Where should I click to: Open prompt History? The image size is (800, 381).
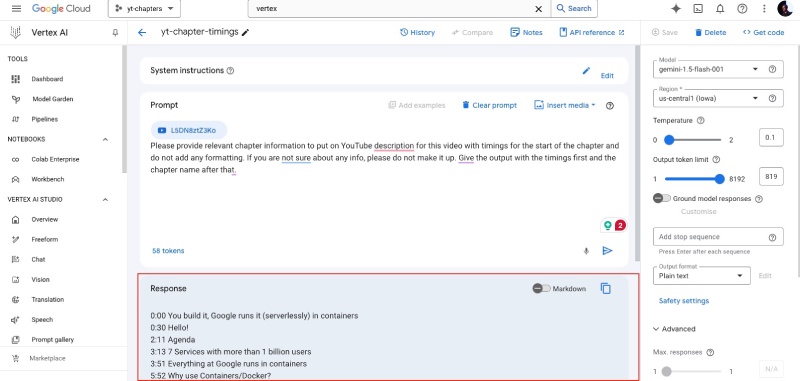point(417,33)
